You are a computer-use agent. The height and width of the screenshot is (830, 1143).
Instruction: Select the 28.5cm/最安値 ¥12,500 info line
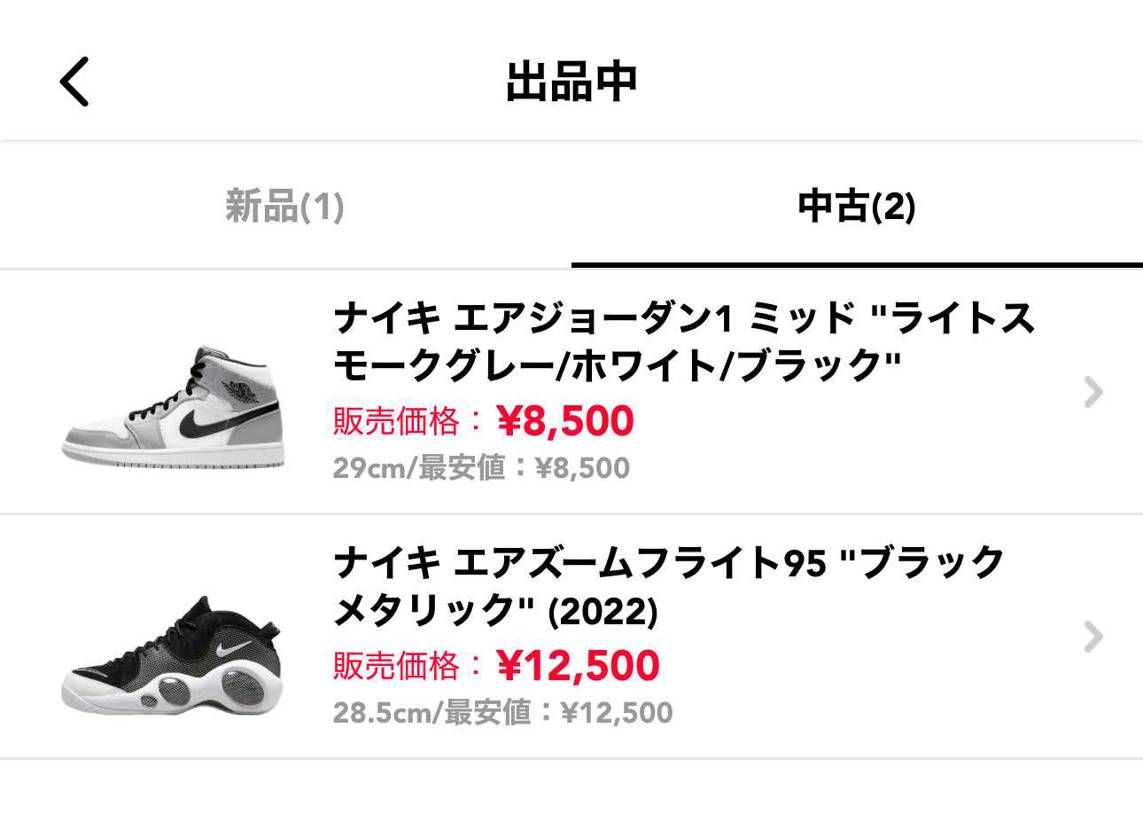(x=503, y=713)
